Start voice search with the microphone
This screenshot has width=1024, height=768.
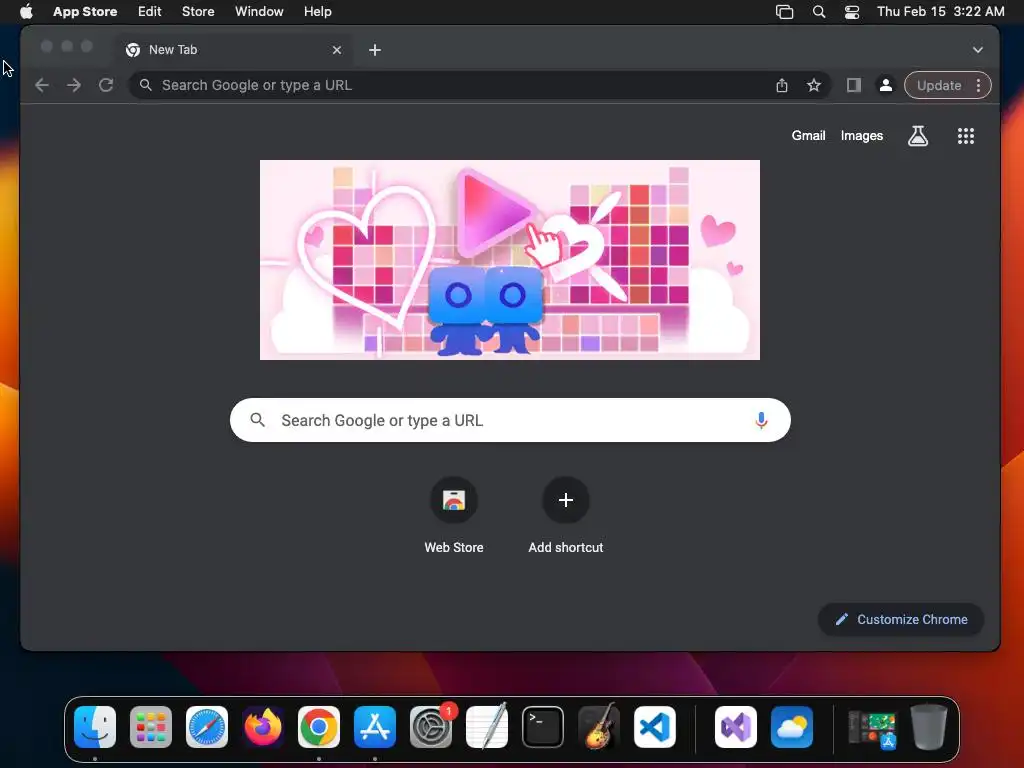click(x=761, y=421)
